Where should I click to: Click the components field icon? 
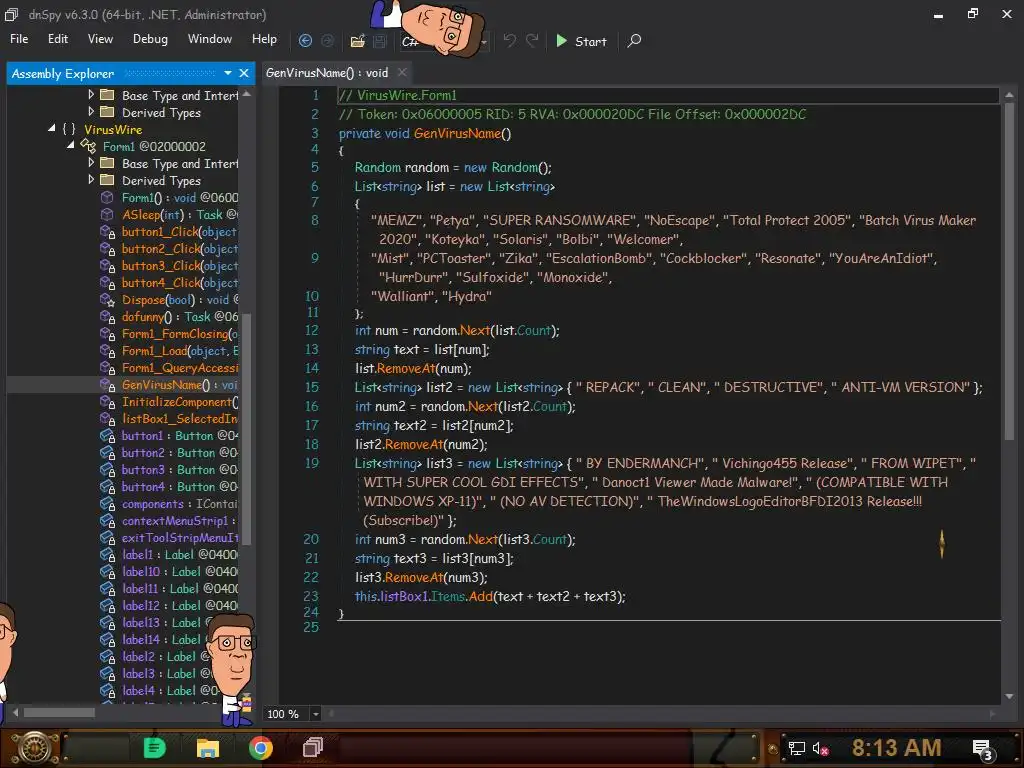coord(107,504)
